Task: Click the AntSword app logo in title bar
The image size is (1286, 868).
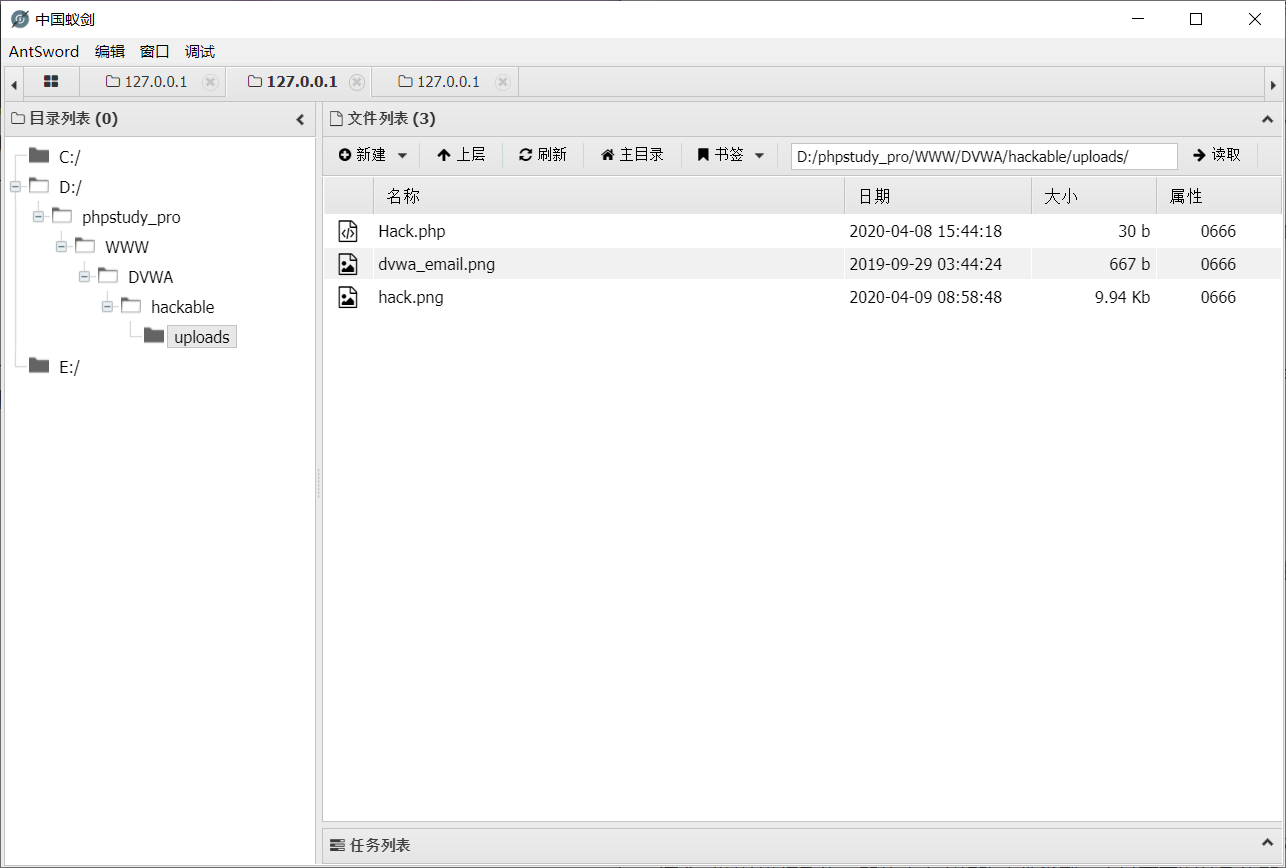Action: (x=19, y=19)
